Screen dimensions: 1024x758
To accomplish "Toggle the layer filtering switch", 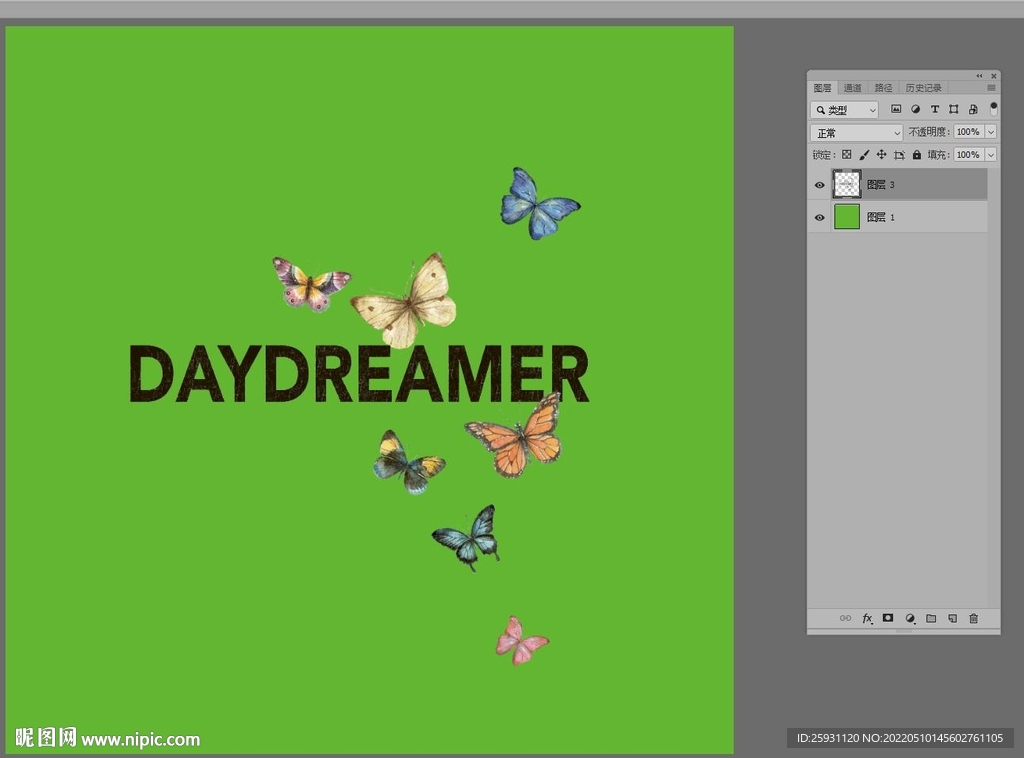I will [x=993, y=107].
